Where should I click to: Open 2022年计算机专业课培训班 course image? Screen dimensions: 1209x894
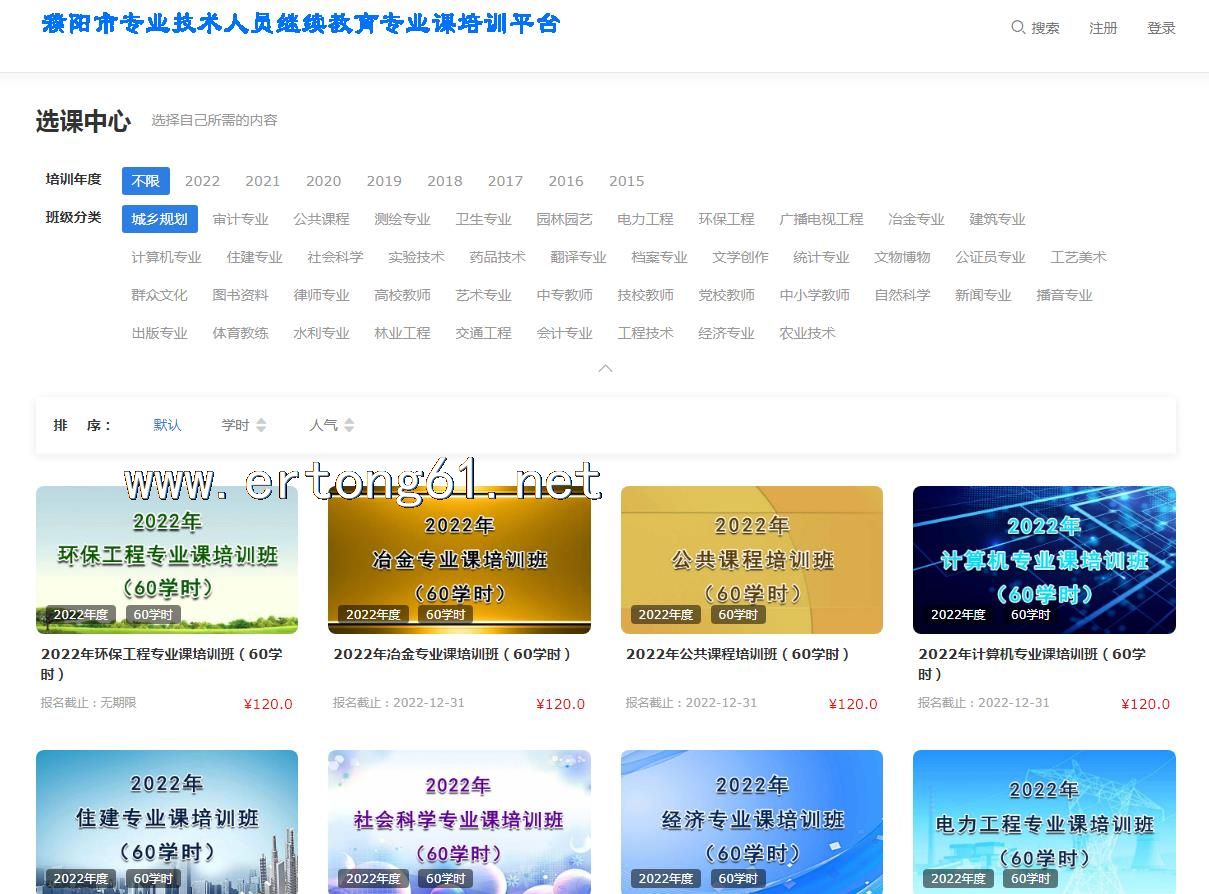(x=1044, y=559)
